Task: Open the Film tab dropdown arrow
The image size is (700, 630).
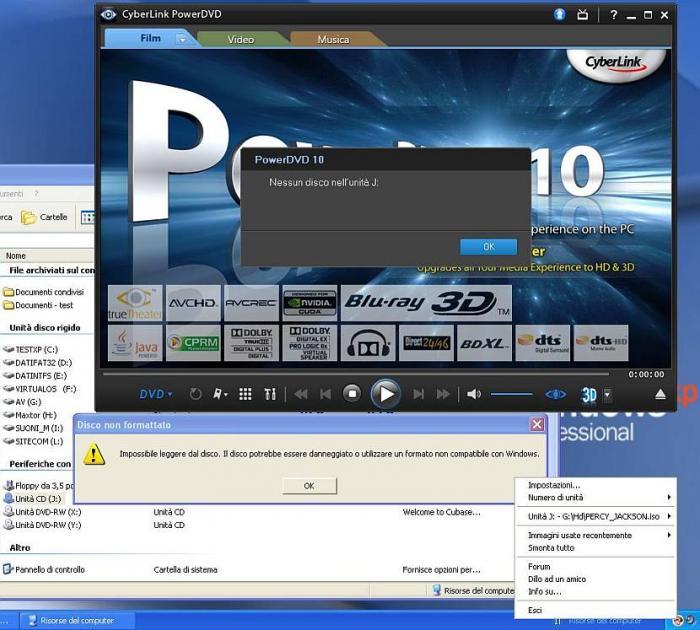Action: (182, 39)
